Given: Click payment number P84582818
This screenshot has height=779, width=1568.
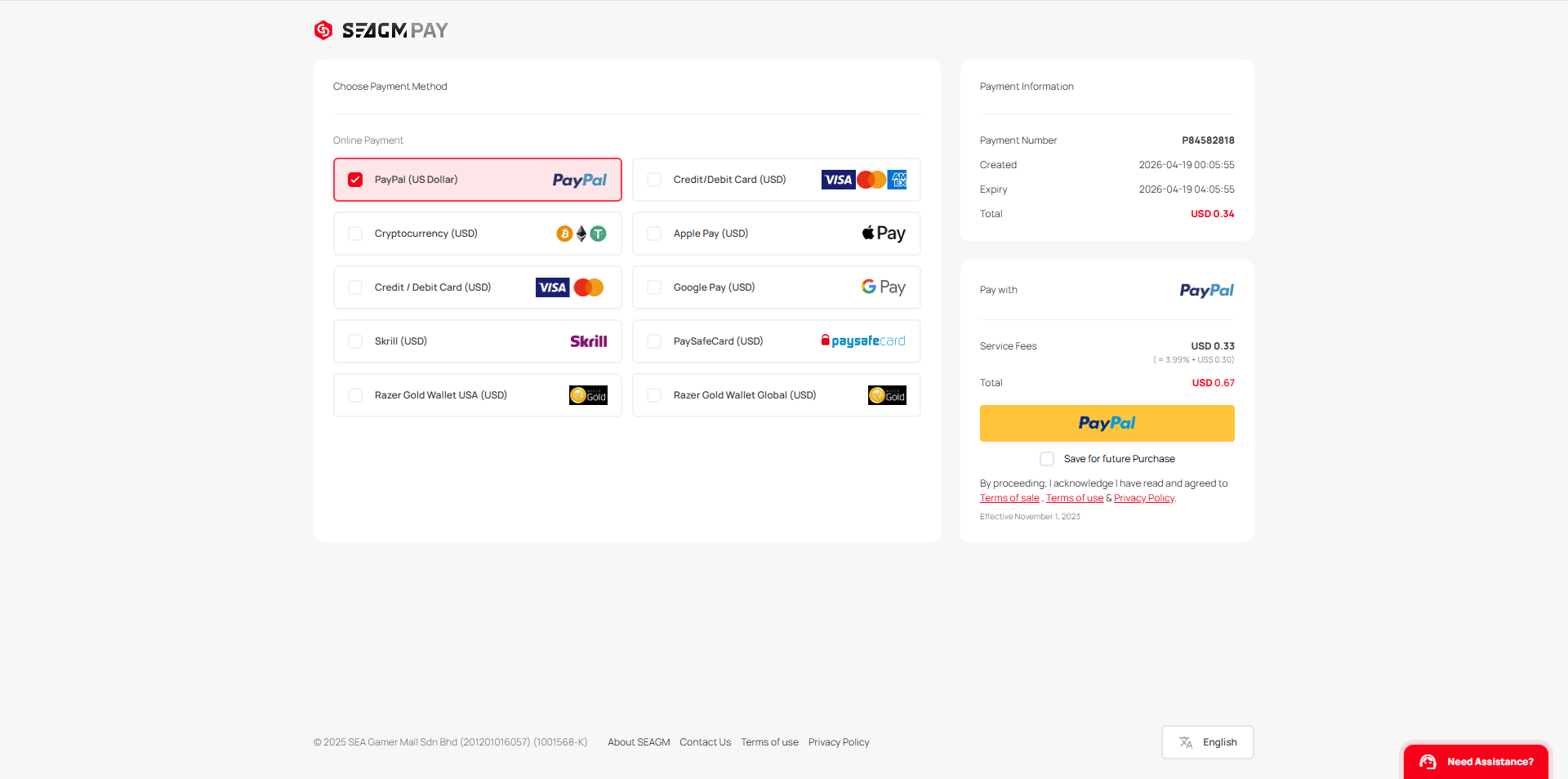Looking at the screenshot, I should pos(1208,140).
